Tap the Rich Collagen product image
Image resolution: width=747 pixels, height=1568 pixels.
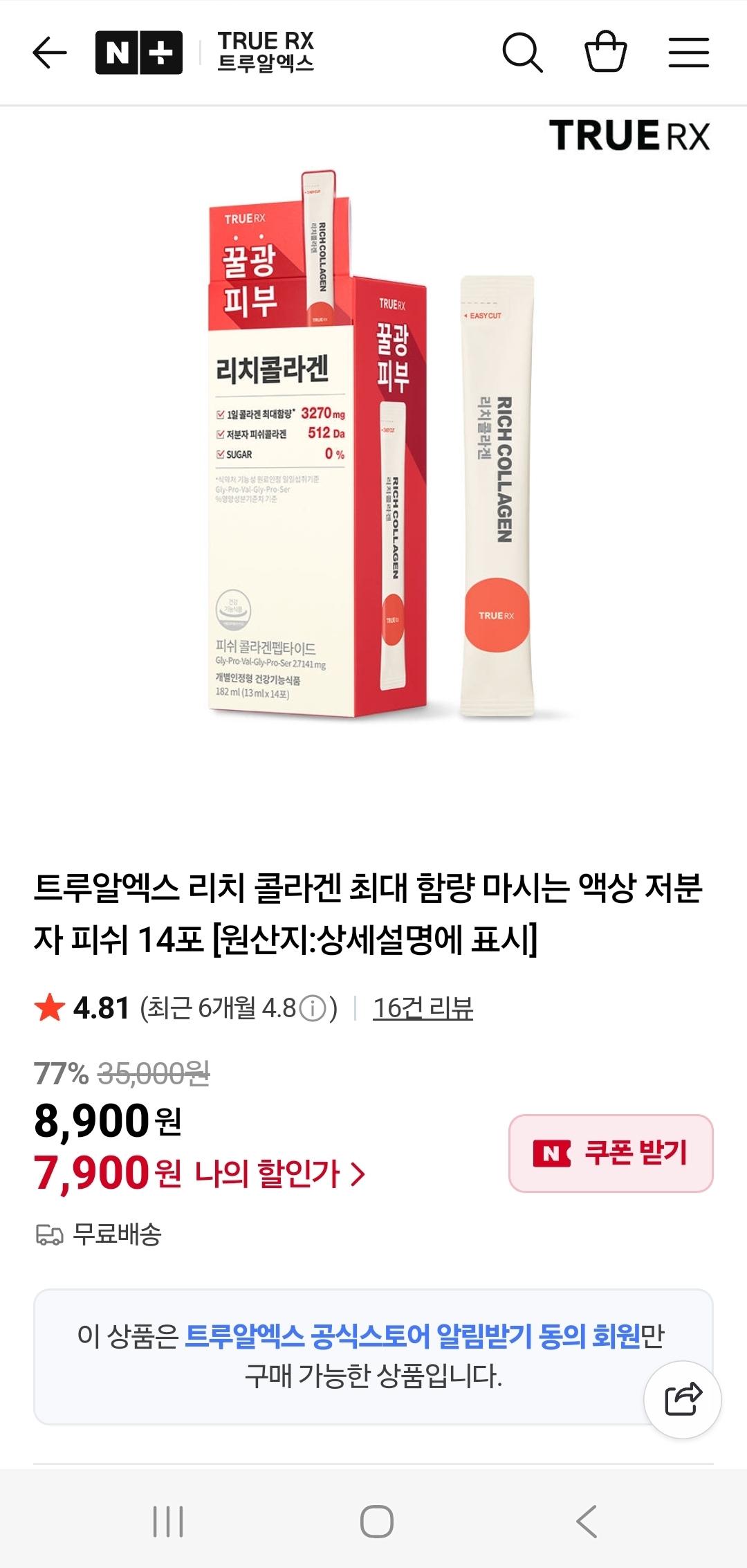click(373, 443)
